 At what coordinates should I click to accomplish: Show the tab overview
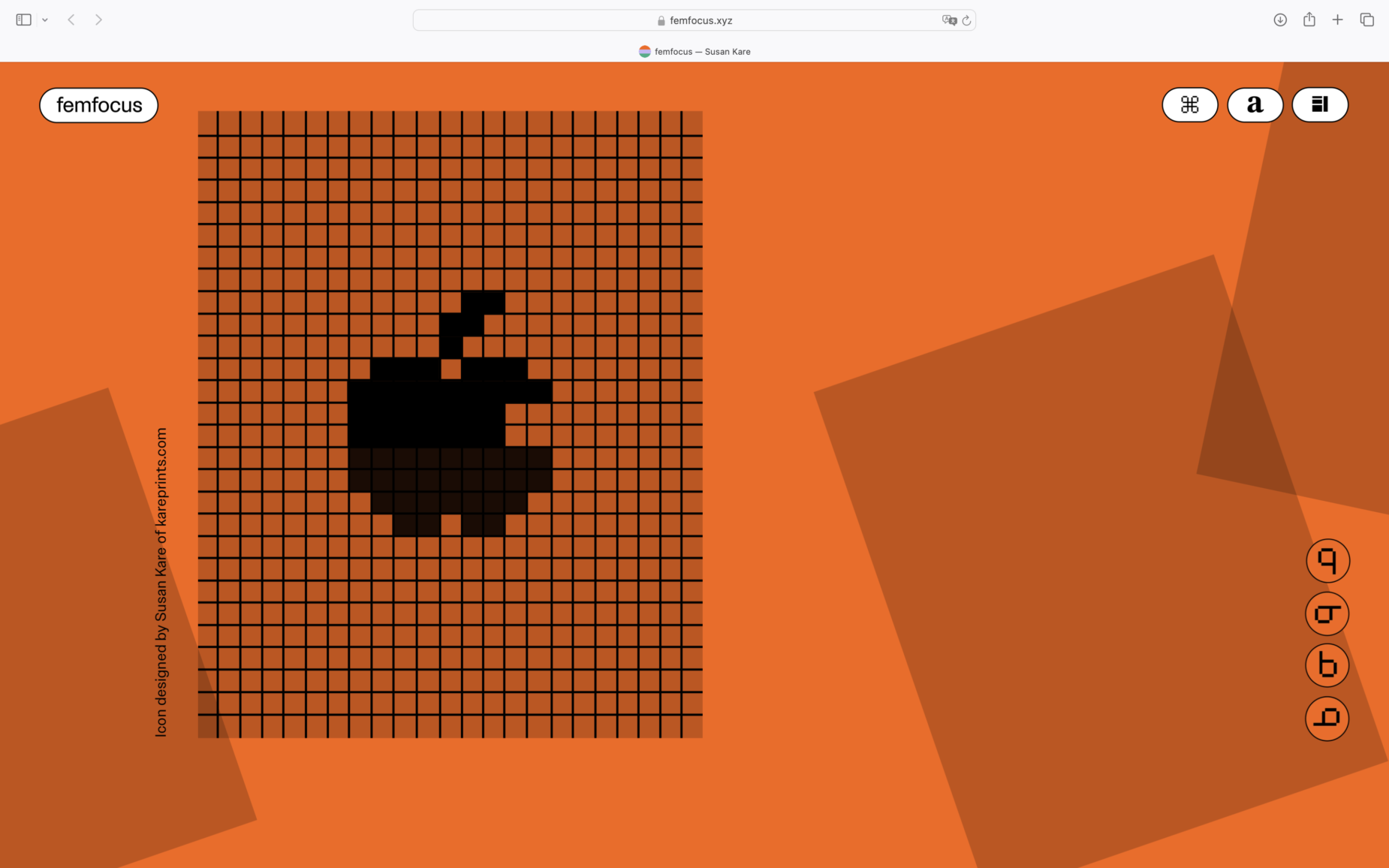pos(1366,20)
